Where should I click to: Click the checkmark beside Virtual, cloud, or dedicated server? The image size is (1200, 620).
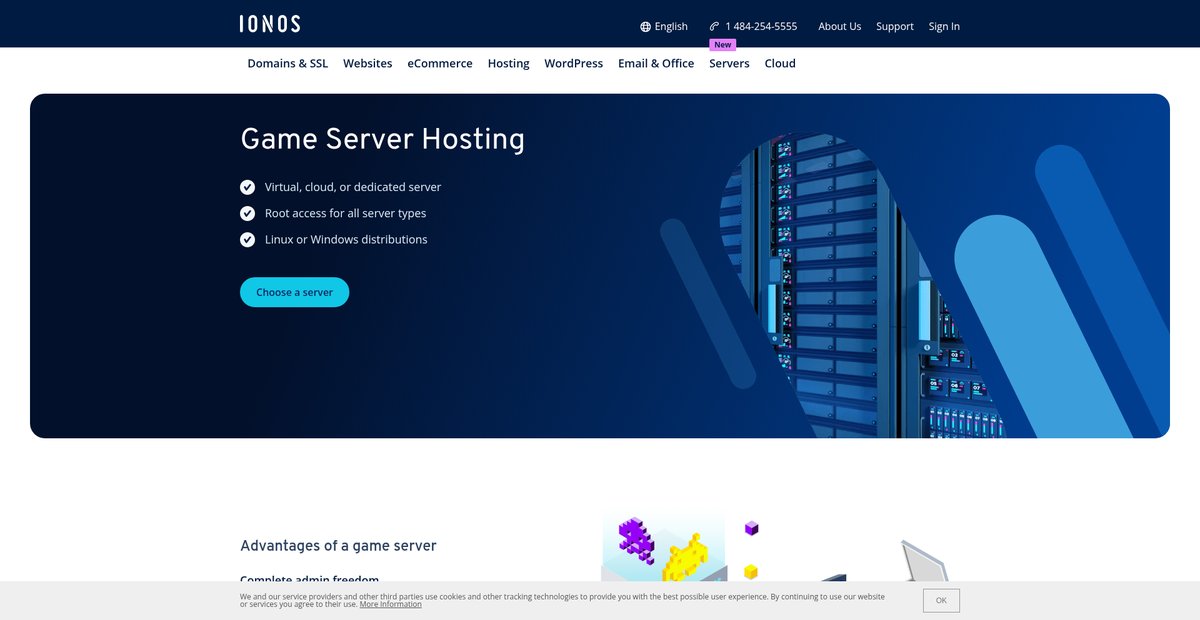tap(248, 187)
